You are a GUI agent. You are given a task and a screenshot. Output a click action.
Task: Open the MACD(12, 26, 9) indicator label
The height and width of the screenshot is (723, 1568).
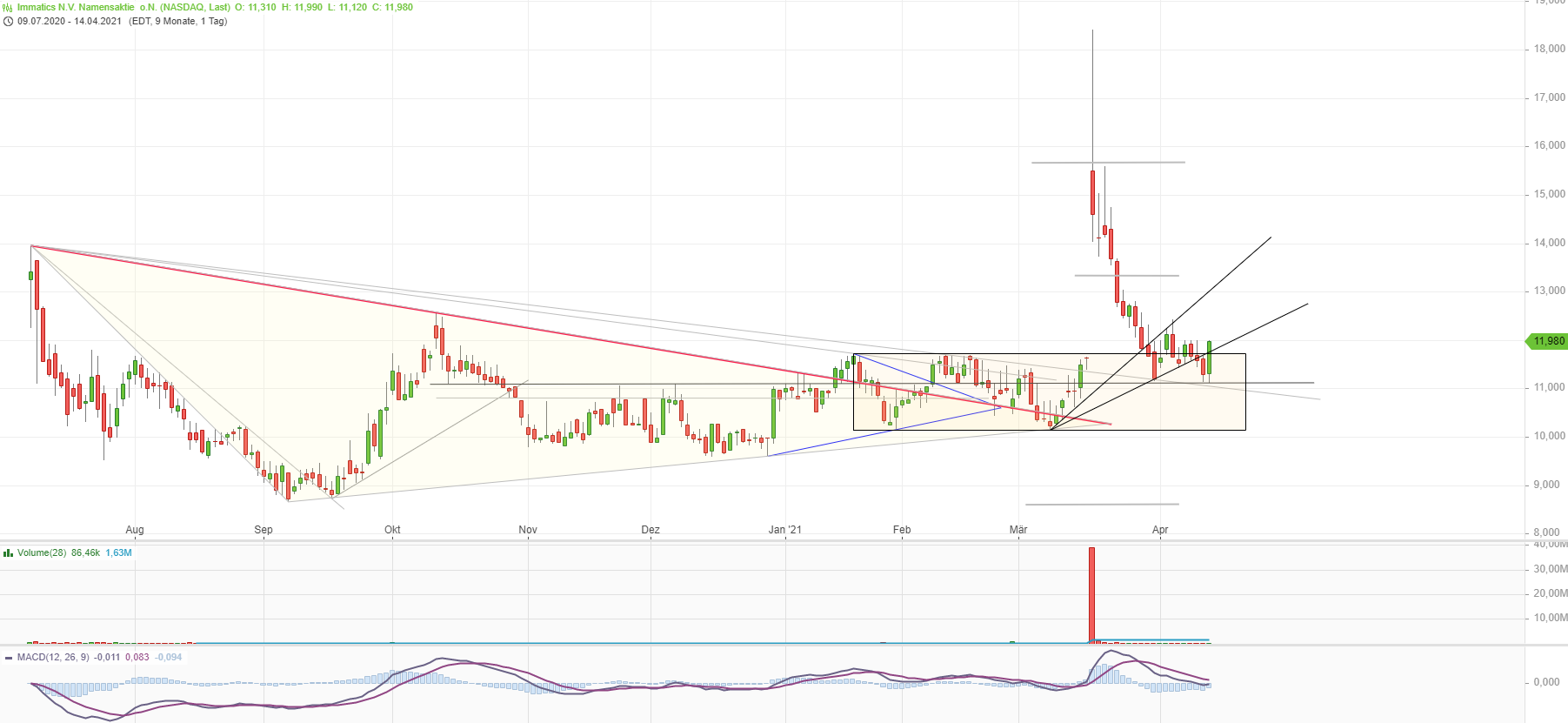point(53,657)
